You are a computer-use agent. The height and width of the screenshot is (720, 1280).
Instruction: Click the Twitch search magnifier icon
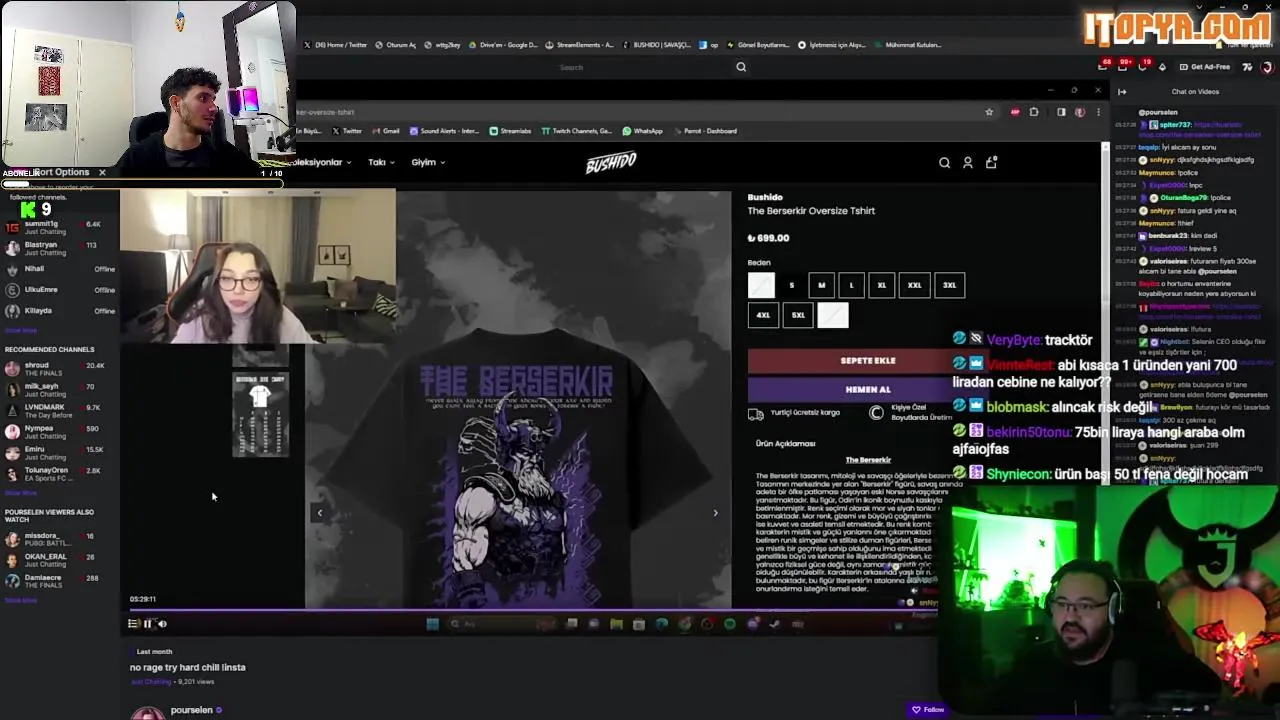[x=741, y=67]
